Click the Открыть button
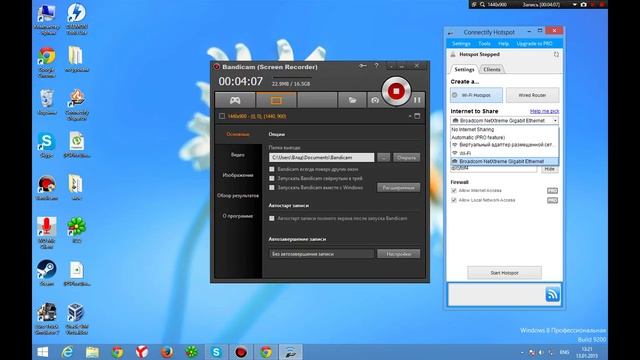 [x=407, y=158]
